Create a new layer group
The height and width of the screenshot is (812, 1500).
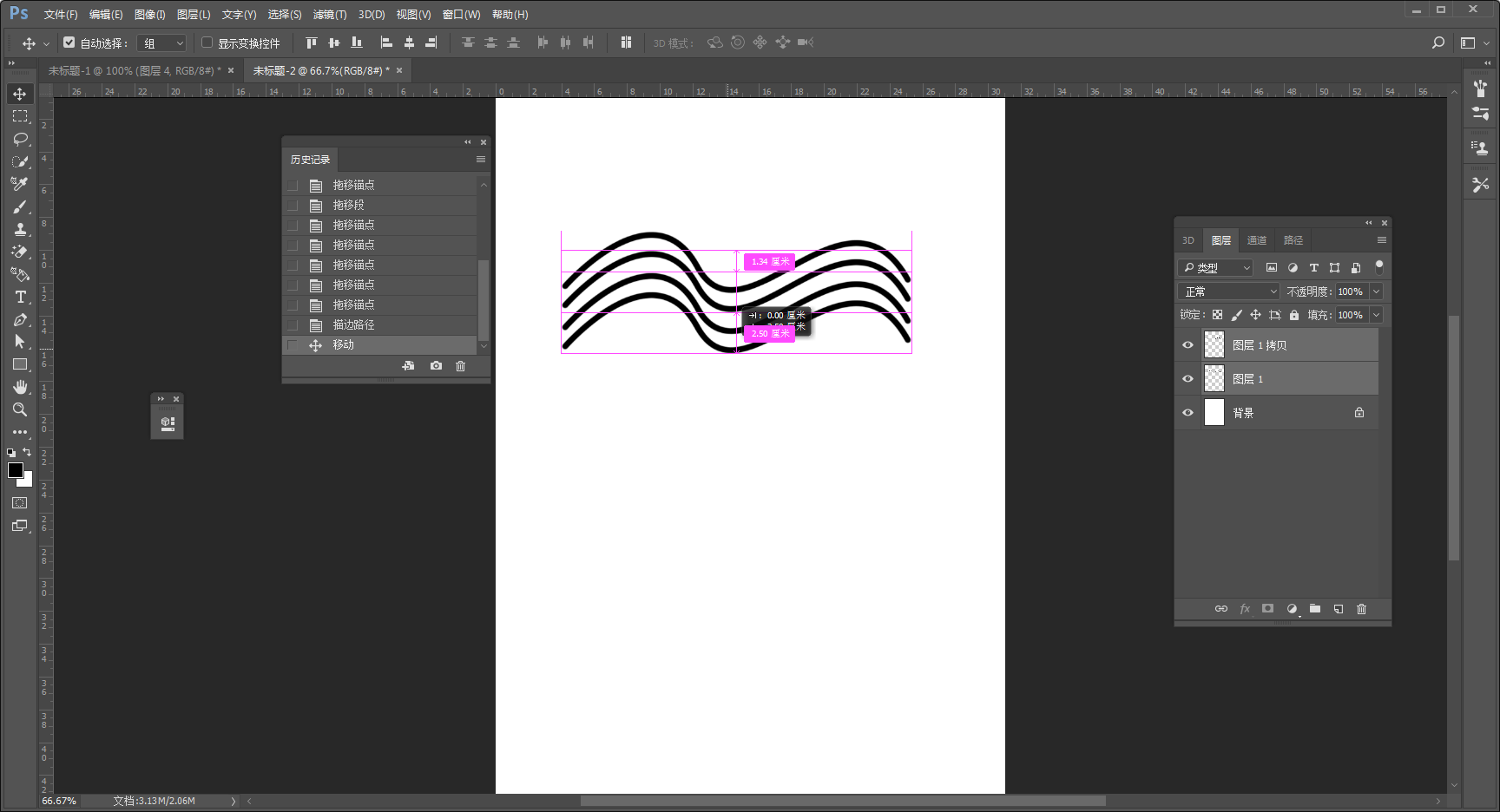pyautogui.click(x=1315, y=609)
